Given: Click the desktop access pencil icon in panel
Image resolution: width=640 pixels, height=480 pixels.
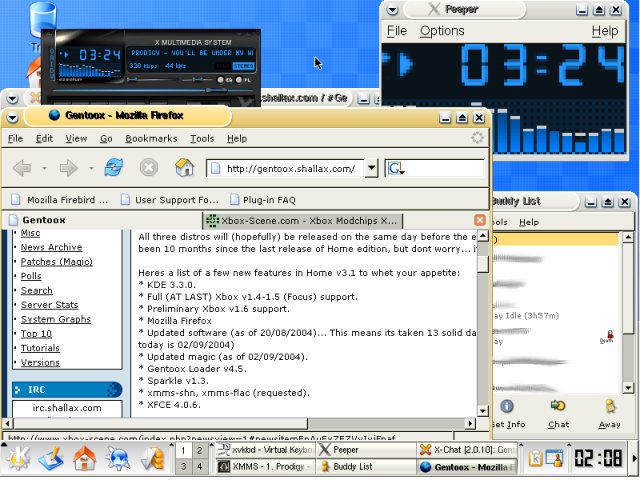Looking at the screenshot, I should tap(51, 458).
